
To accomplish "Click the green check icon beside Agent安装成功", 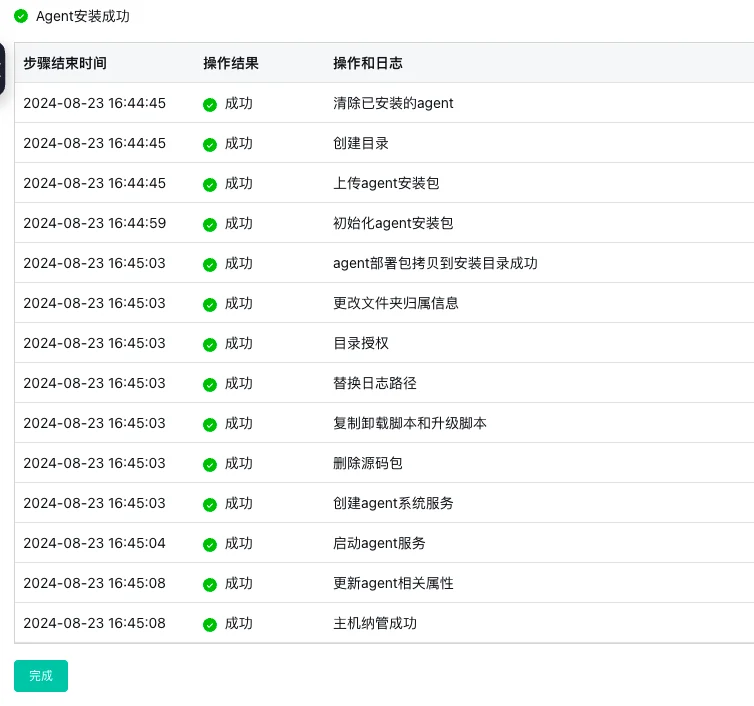I will click(x=21, y=17).
